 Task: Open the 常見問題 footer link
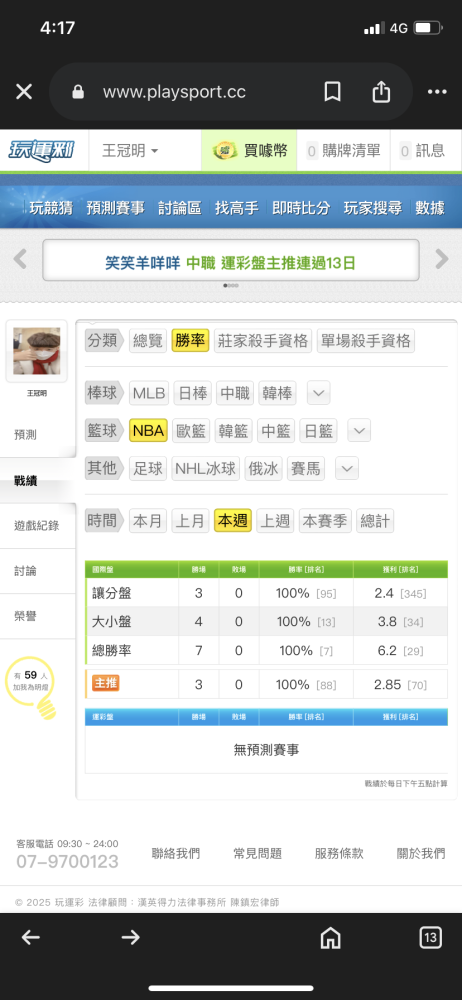(258, 853)
